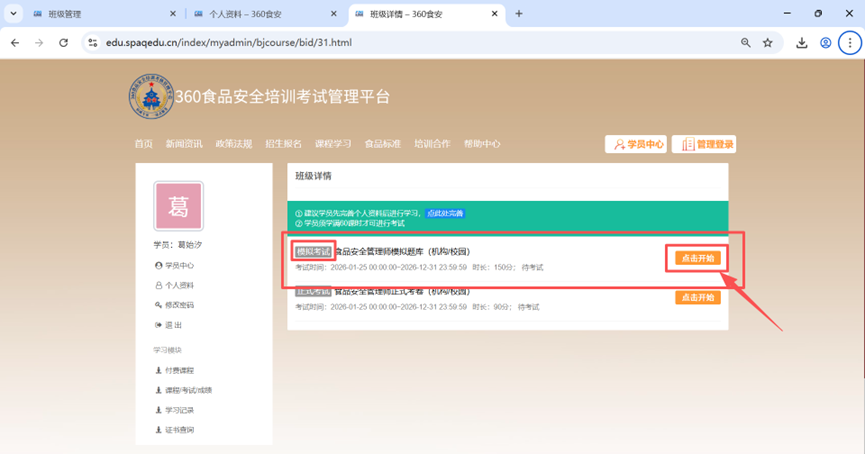Click the 360食品安全 platform logo

150,96
